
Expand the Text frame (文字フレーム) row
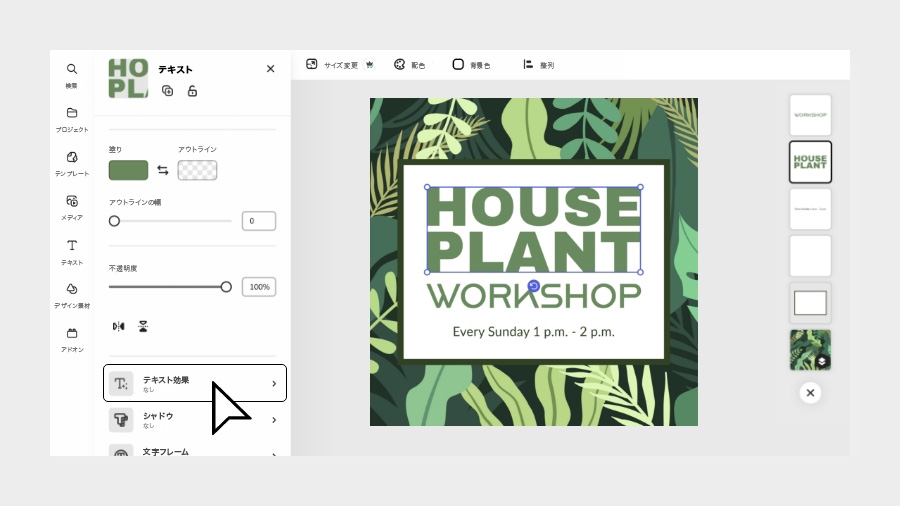tap(195, 451)
